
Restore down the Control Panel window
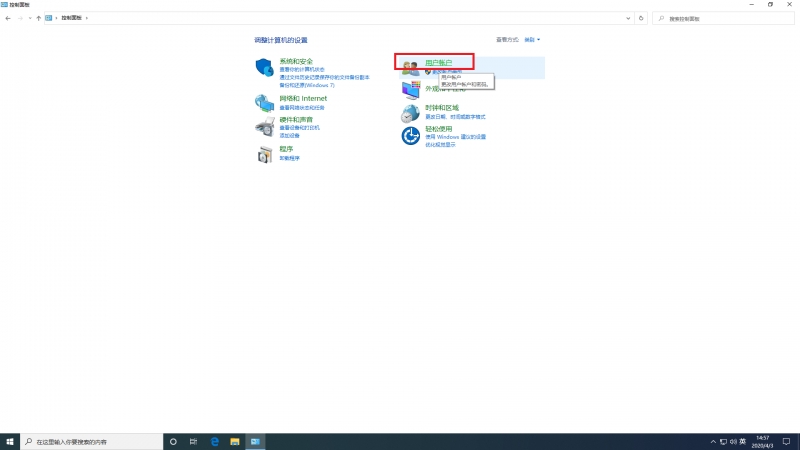pyautogui.click(x=770, y=5)
